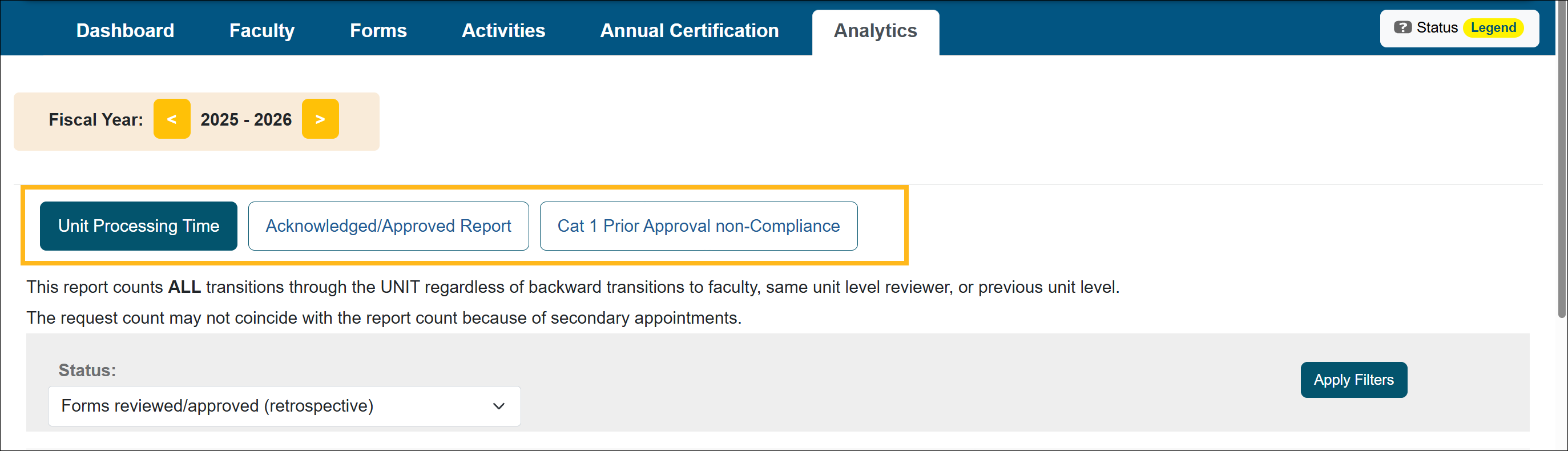The image size is (1568, 451).
Task: Switch to Unit Processing Time report
Action: 138,226
